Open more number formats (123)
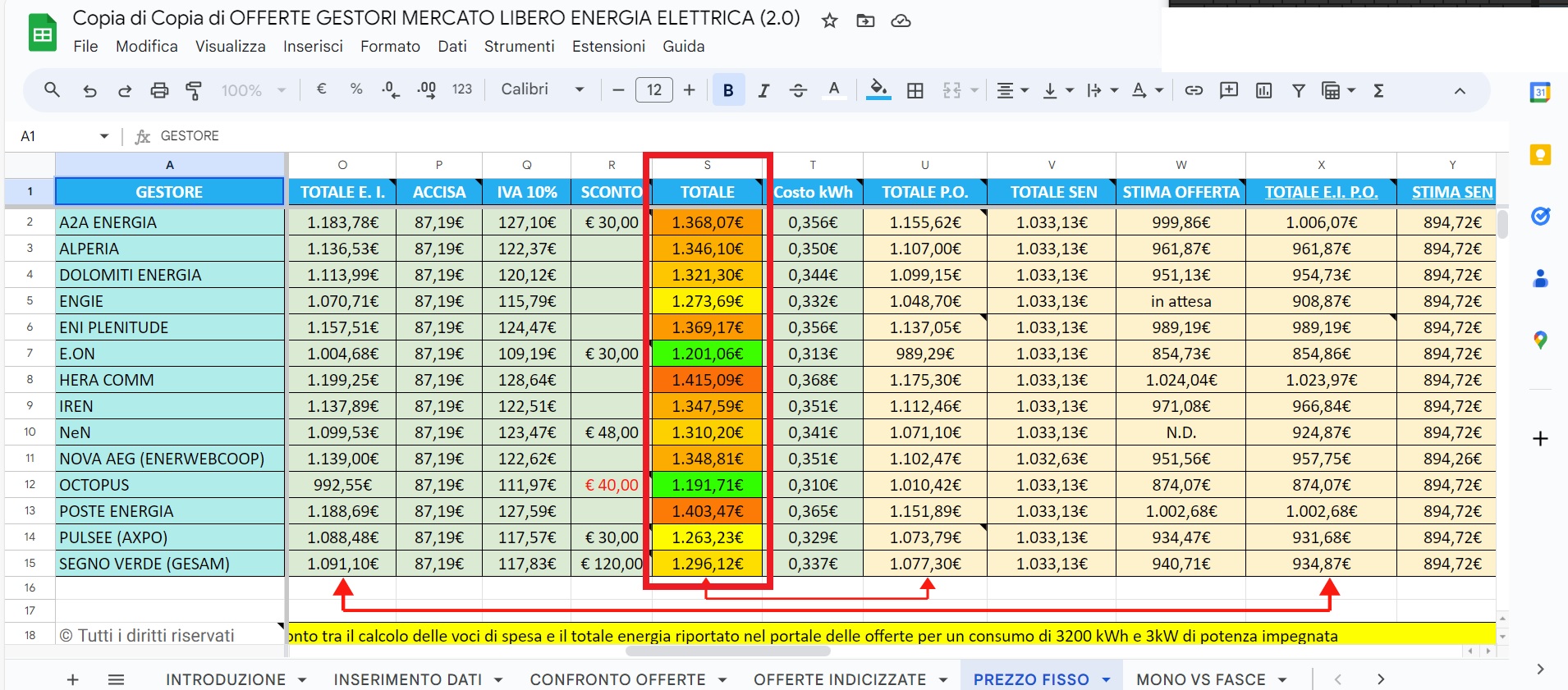1568x690 pixels. (462, 89)
